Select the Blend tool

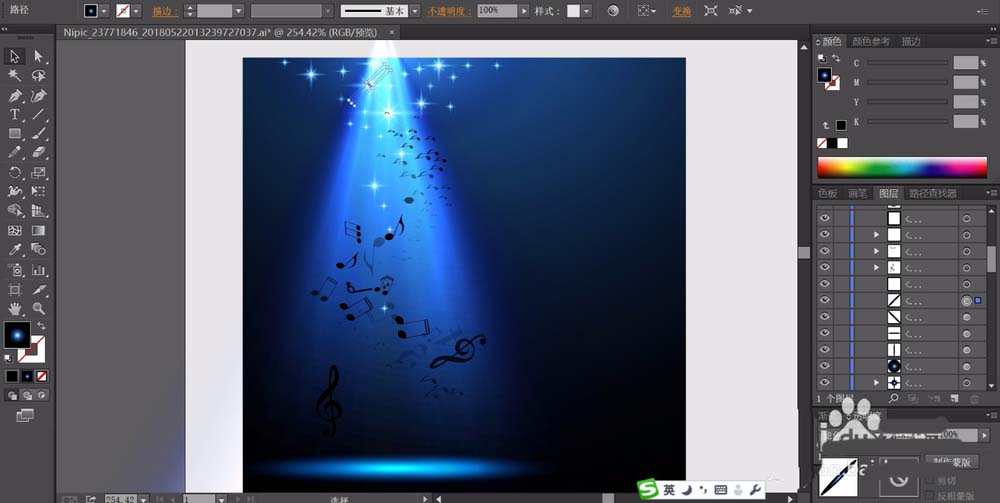click(x=38, y=249)
